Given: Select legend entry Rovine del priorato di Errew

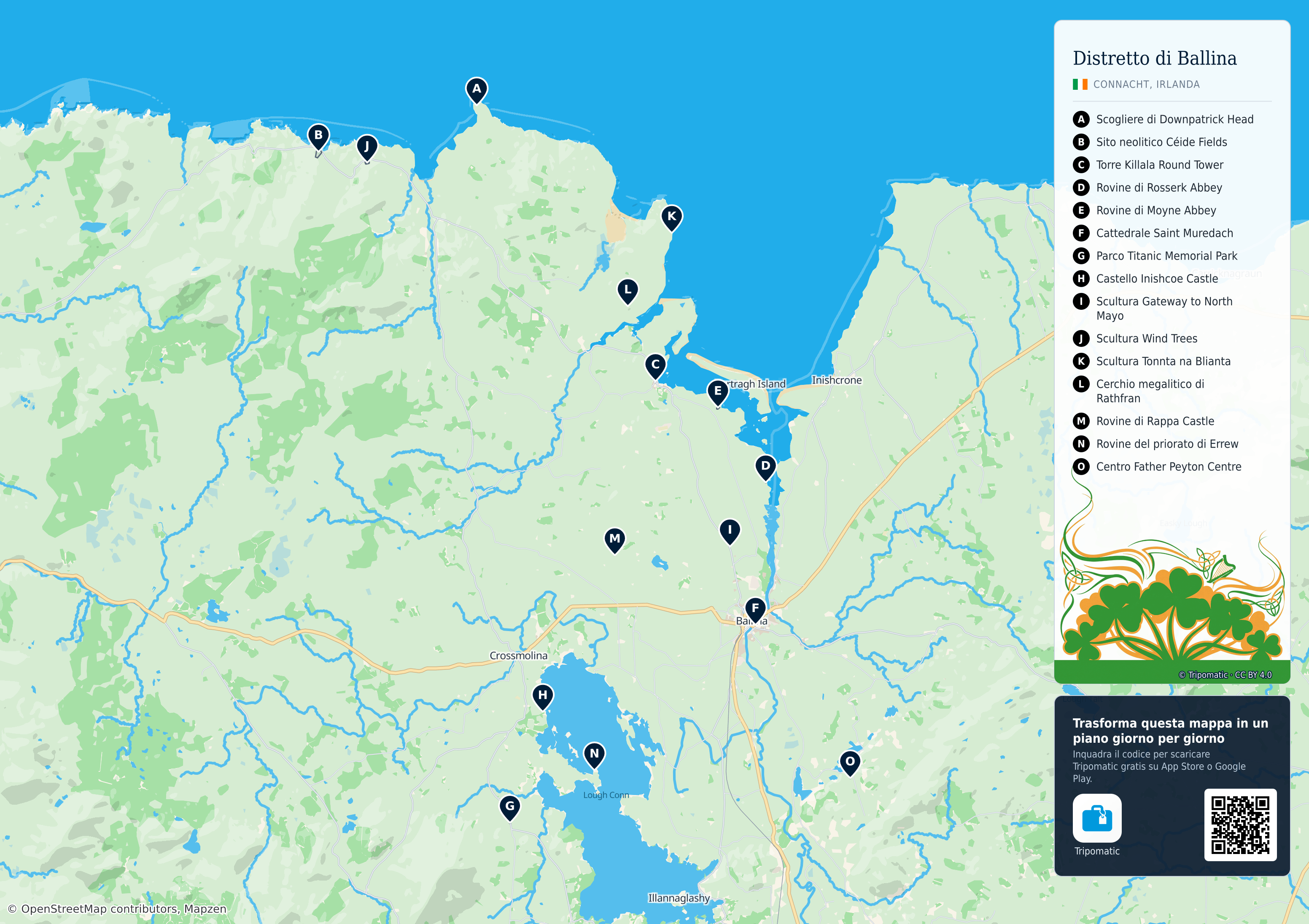Looking at the screenshot, I should coord(1155,444).
